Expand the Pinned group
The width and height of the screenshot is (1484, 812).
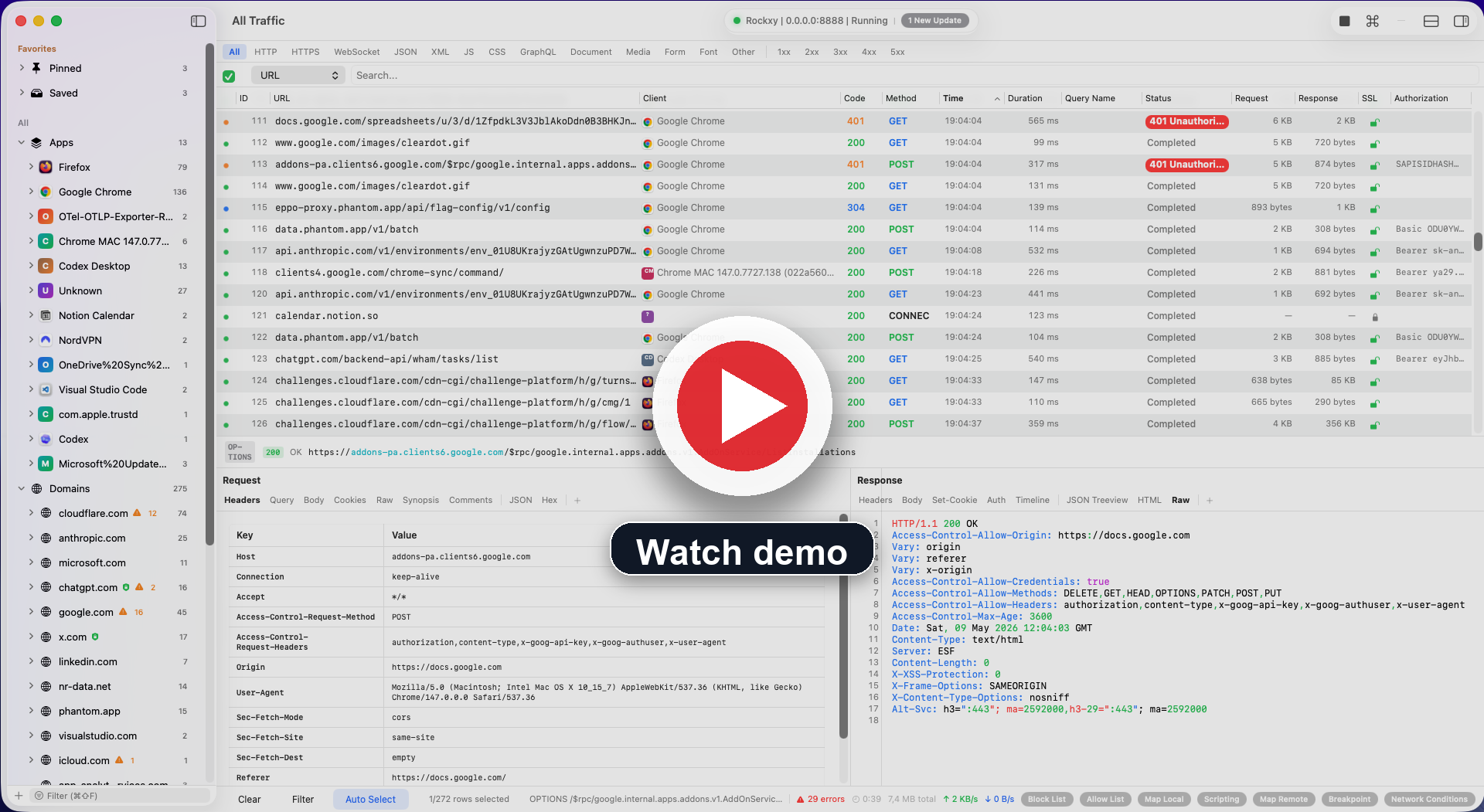click(22, 68)
